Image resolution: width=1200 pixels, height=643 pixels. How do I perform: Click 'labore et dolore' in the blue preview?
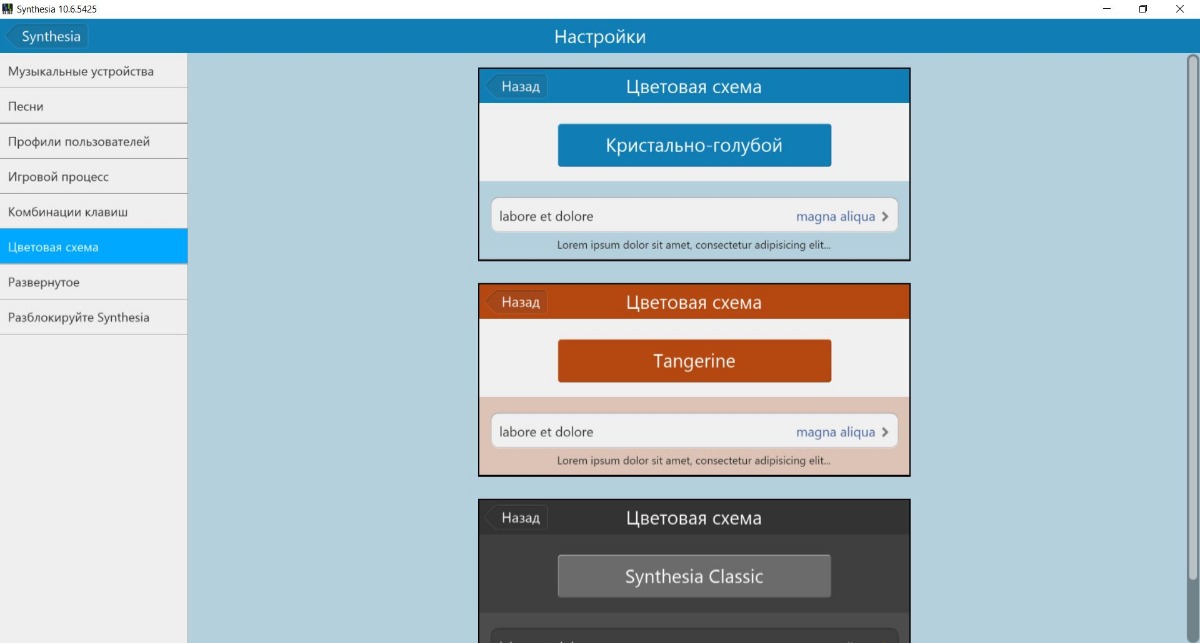546,216
